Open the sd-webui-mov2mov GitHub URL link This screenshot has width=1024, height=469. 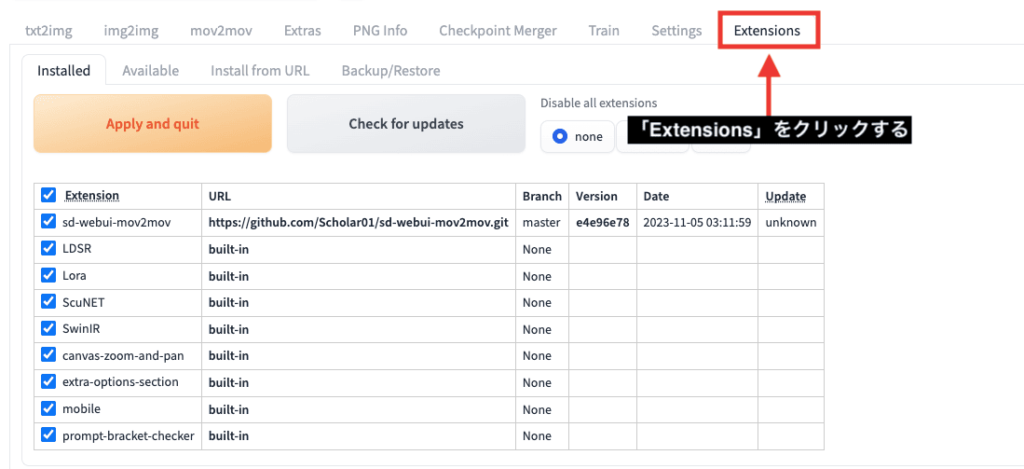pyautogui.click(x=359, y=223)
